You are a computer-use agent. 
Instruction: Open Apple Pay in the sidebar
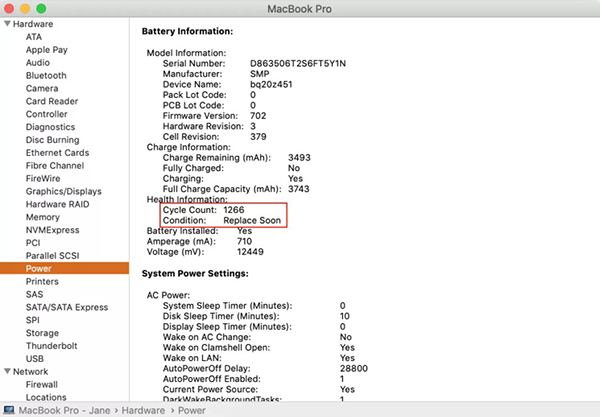pyautogui.click(x=47, y=50)
